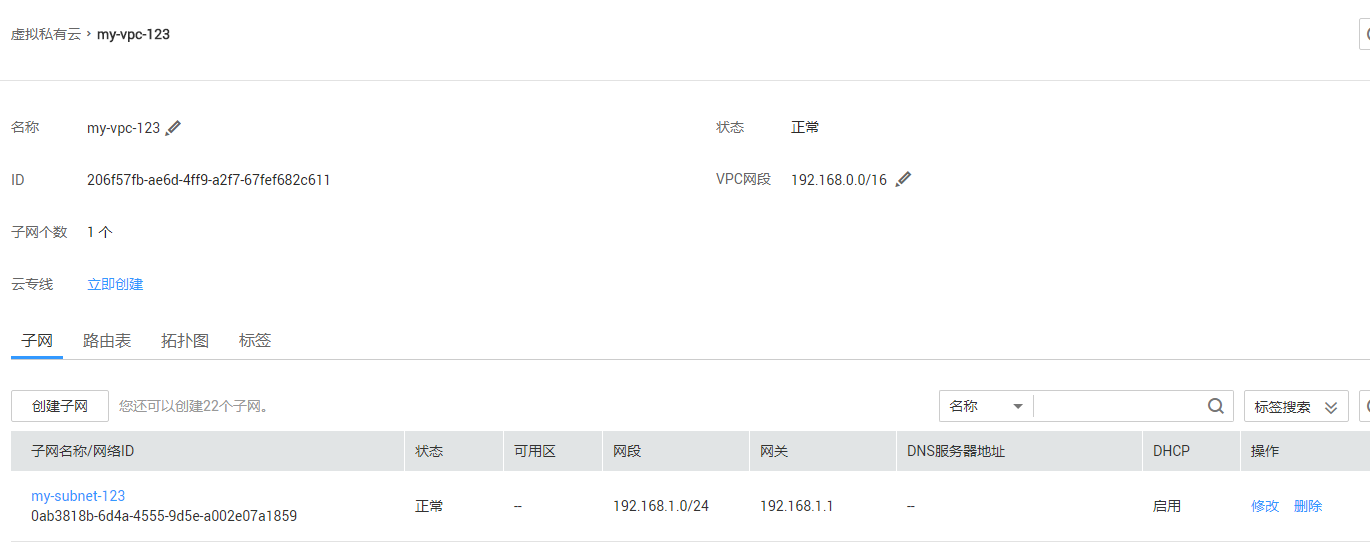
Task: Edit the VPC CIDR 192.168.0.0/16 via pencil icon
Action: coord(904,180)
